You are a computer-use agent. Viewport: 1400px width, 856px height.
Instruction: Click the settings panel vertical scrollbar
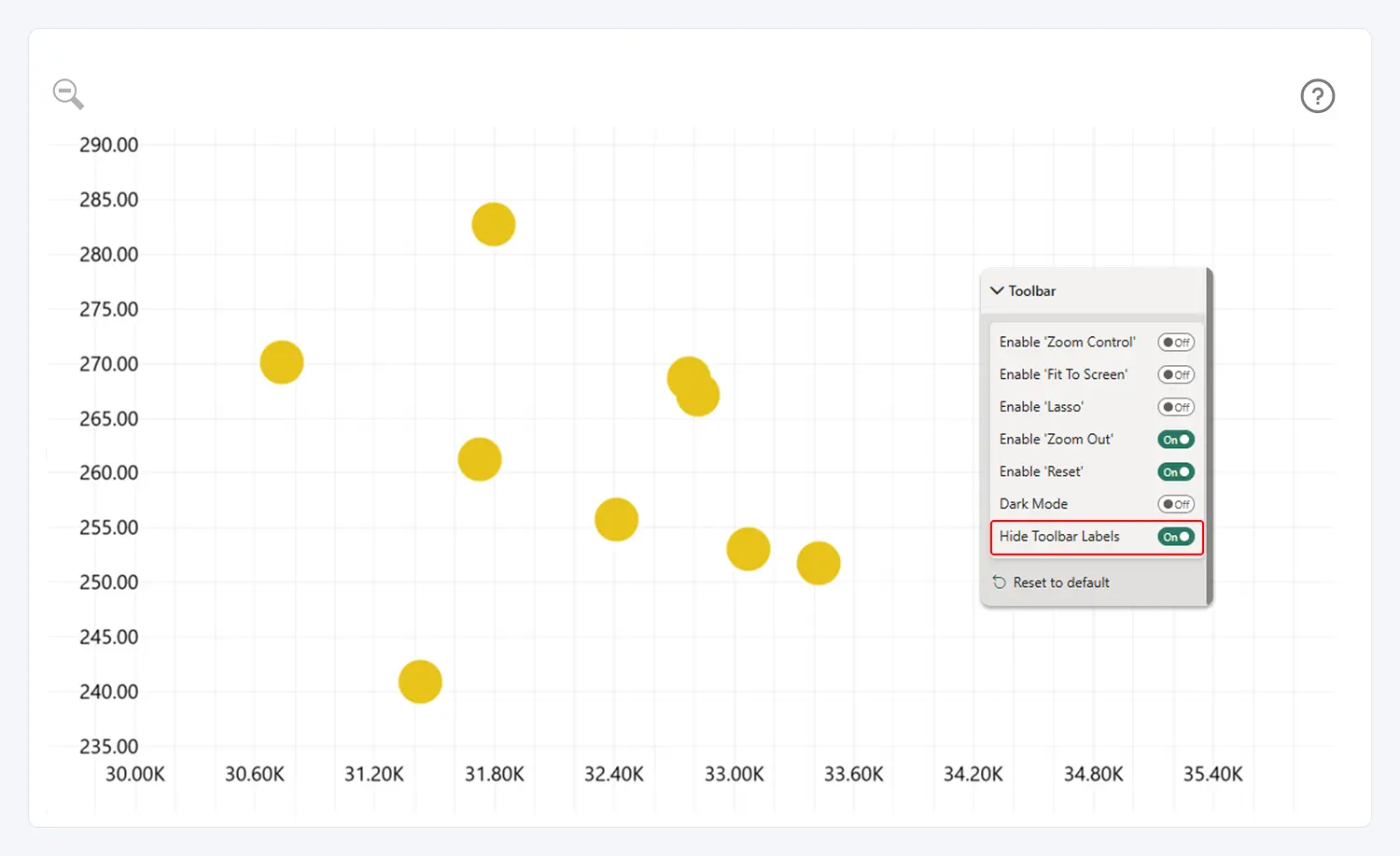1210,437
